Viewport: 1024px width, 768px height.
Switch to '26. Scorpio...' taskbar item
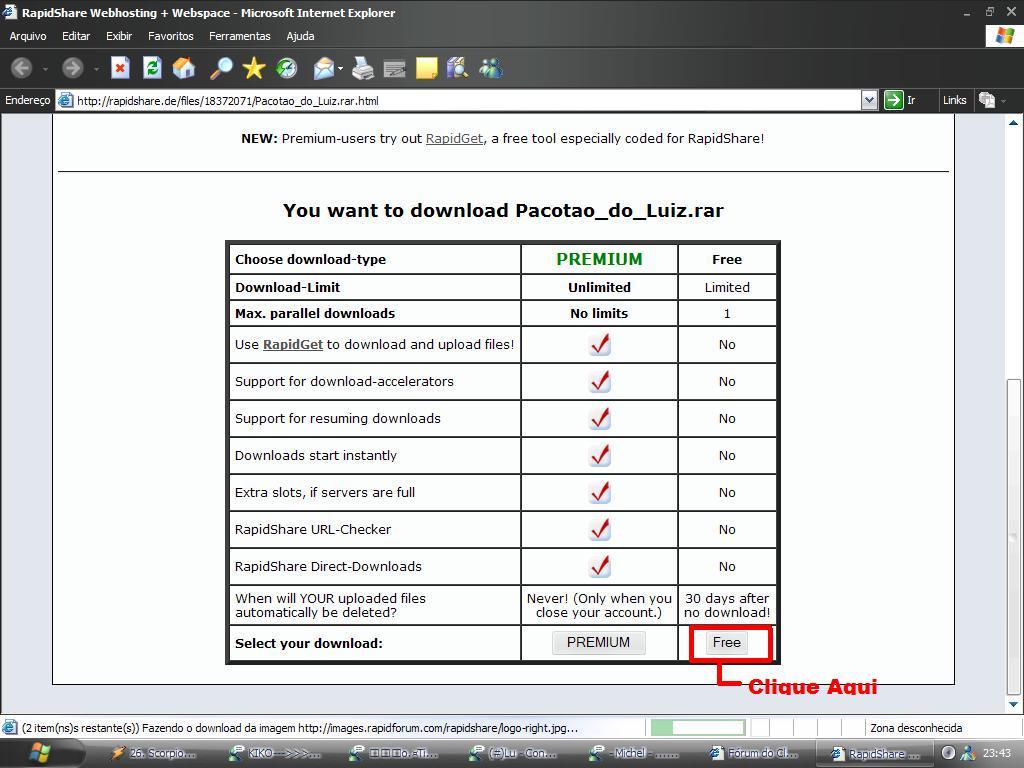point(153,754)
